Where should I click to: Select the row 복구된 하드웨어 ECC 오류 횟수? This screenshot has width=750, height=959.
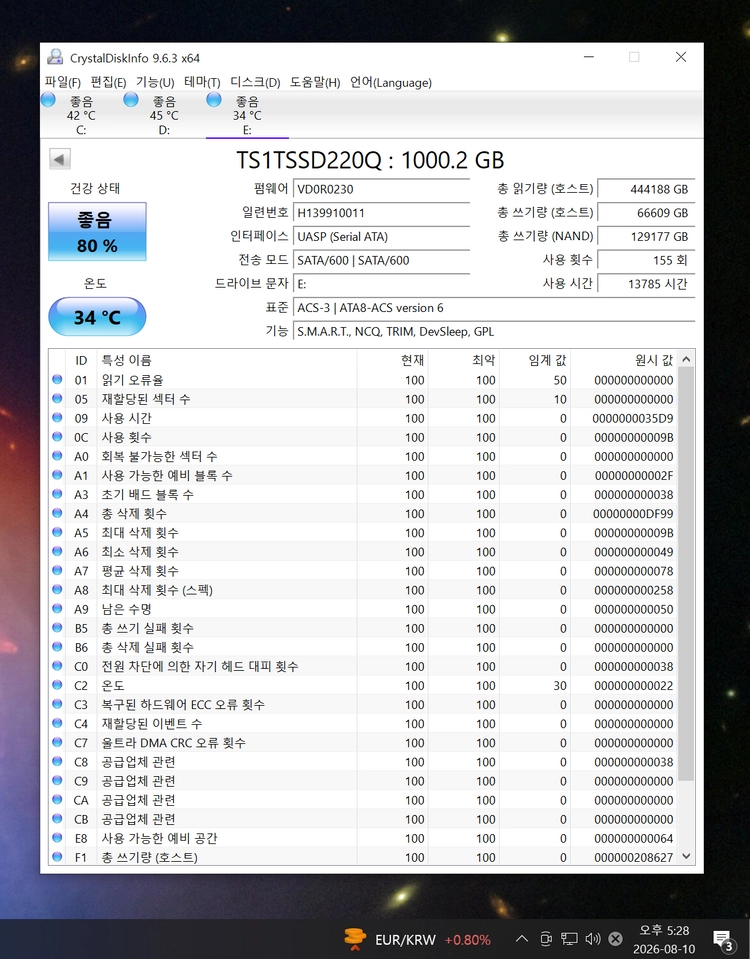tap(363, 705)
